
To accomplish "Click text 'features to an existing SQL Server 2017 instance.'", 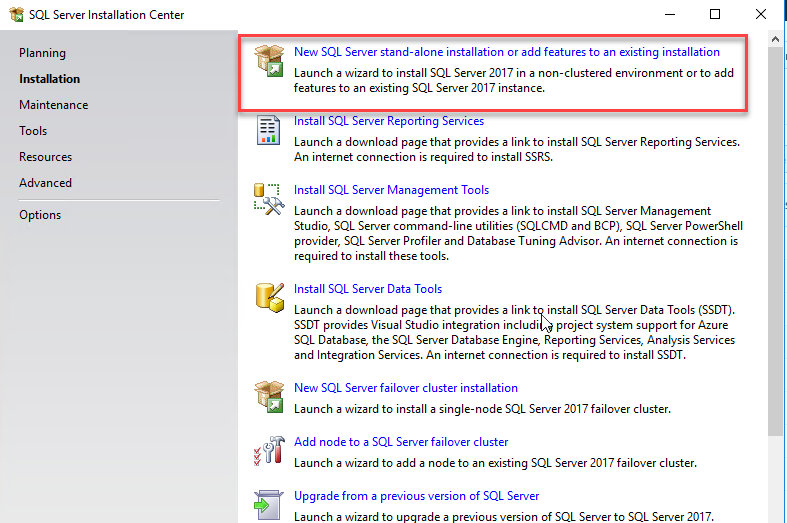I will pos(419,88).
